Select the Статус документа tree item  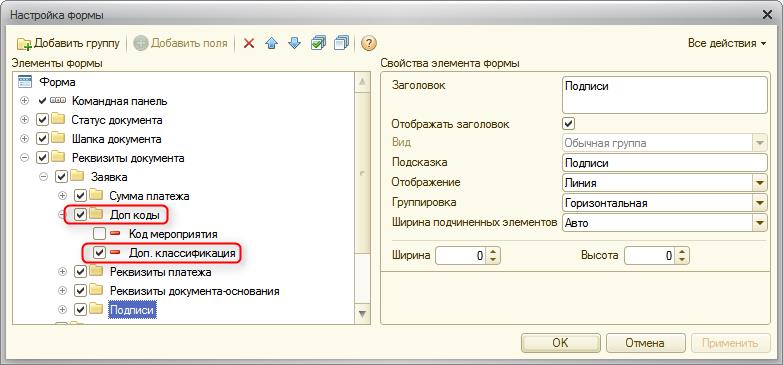117,120
